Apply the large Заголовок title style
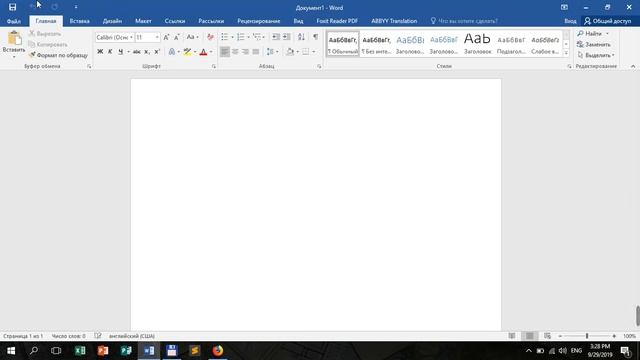This screenshot has width=640, height=360. pos(478,44)
